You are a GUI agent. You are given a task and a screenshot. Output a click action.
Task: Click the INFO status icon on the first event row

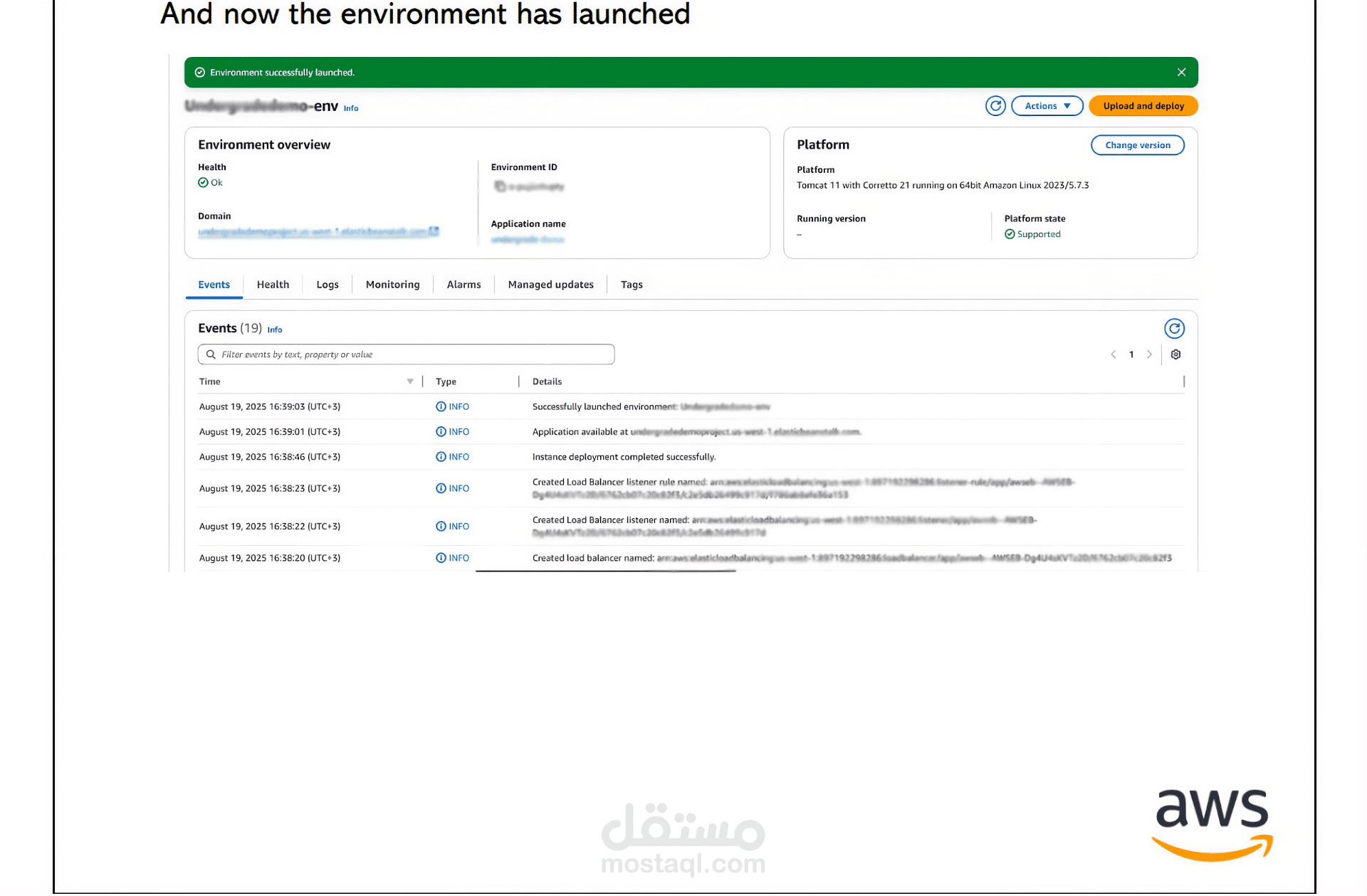[x=441, y=406]
